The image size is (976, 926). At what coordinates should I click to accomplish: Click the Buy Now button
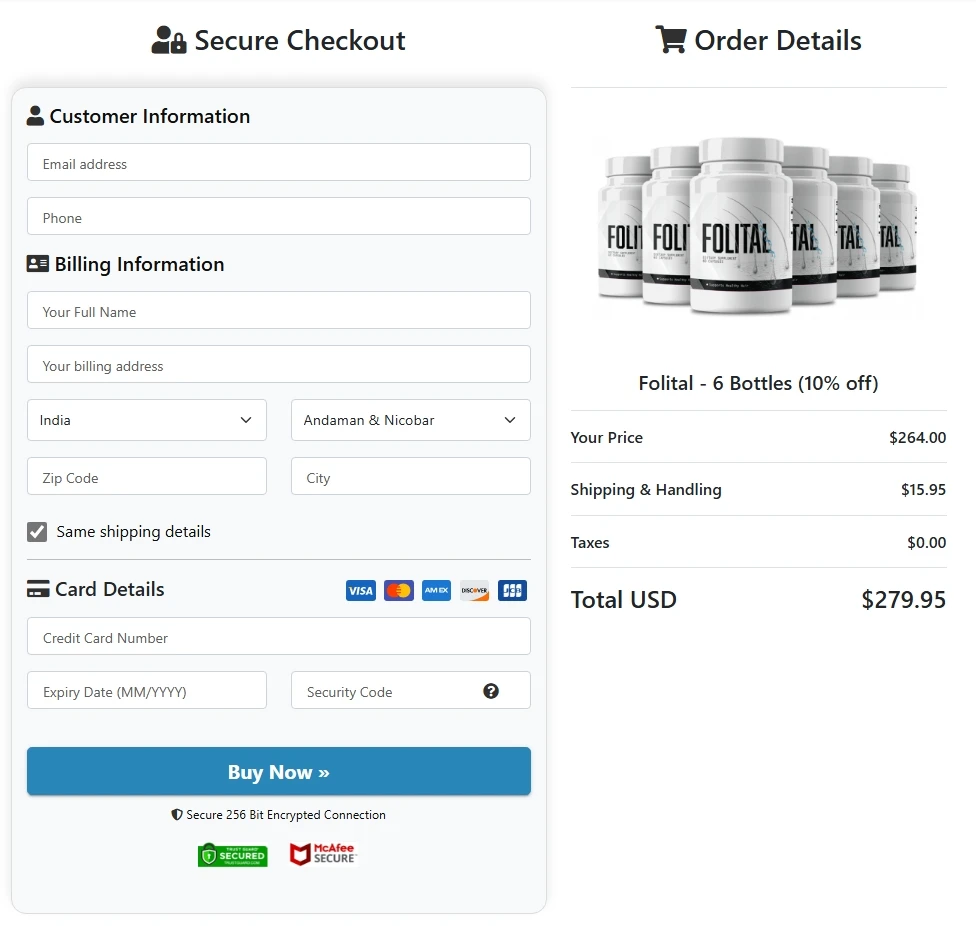coord(278,771)
